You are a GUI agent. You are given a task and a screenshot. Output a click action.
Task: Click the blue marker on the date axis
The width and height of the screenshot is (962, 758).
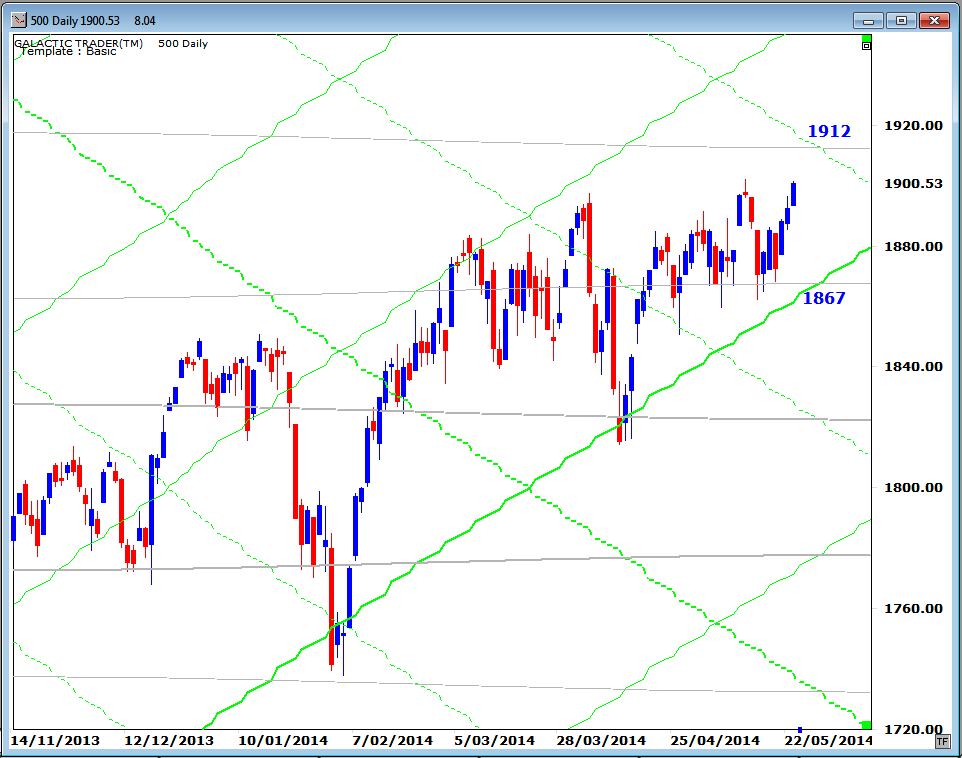[x=800, y=729]
